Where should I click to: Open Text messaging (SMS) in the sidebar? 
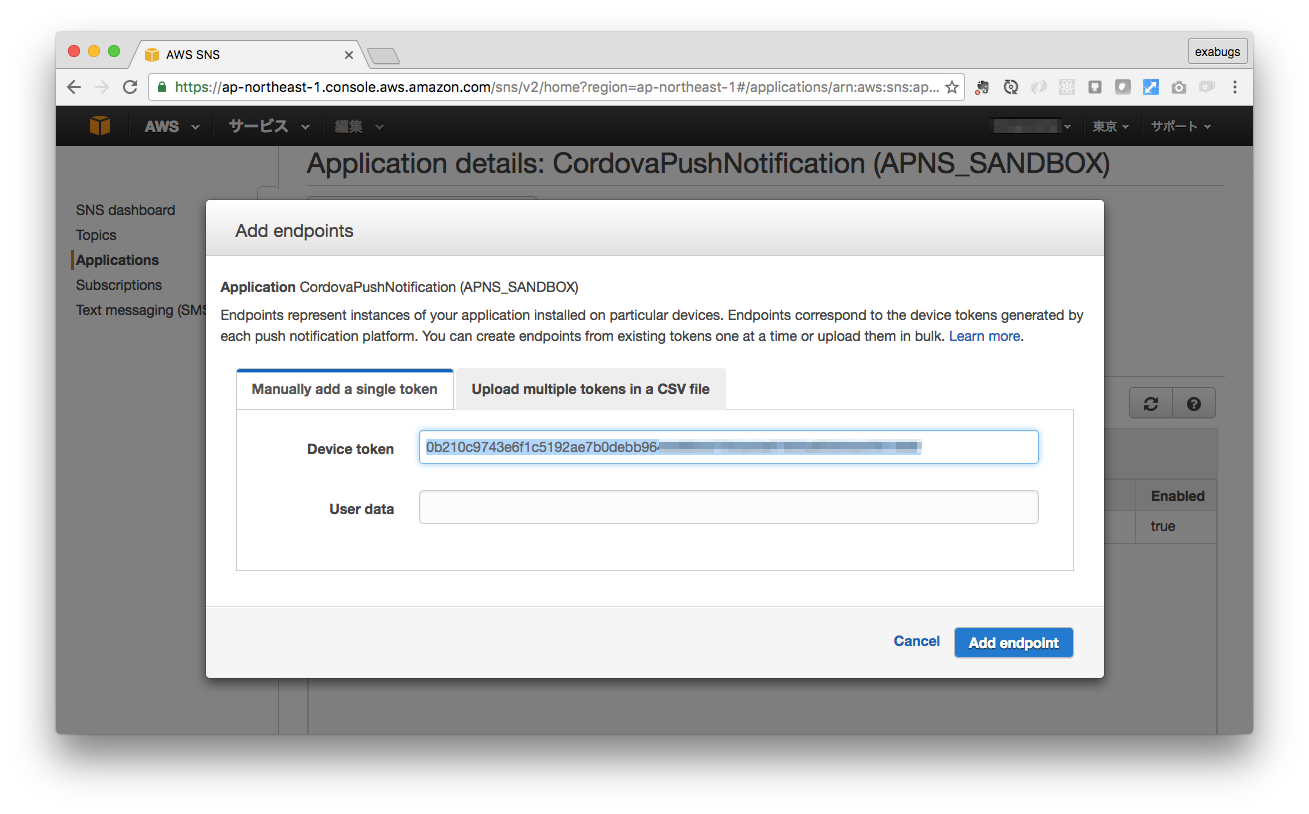(x=140, y=310)
